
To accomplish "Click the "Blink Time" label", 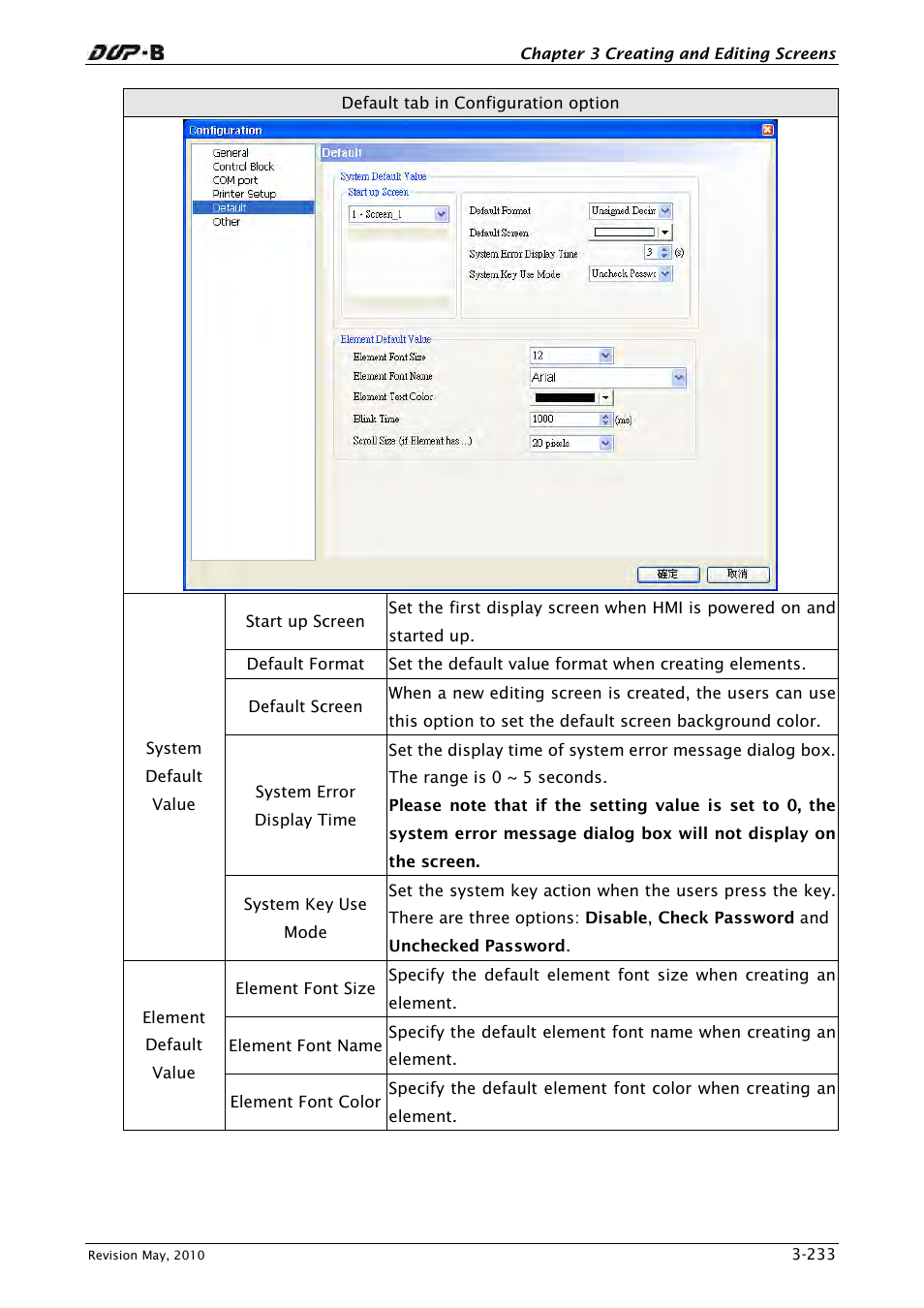I will pos(376,420).
